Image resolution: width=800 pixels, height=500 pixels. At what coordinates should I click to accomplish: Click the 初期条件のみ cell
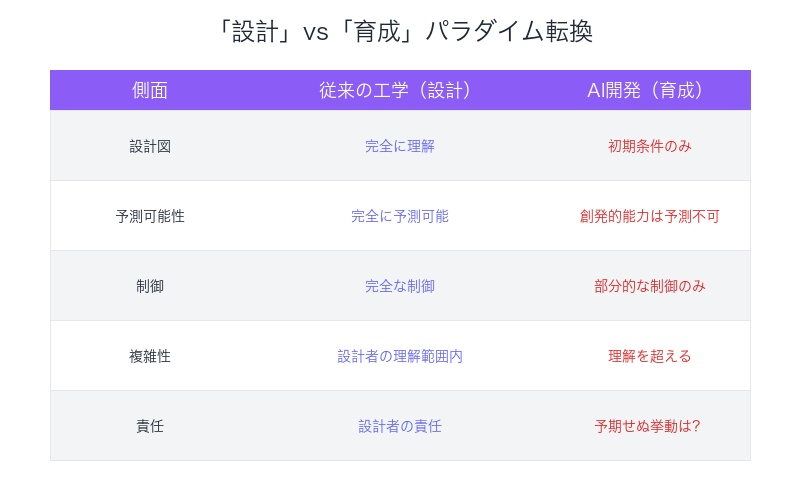(x=650, y=146)
